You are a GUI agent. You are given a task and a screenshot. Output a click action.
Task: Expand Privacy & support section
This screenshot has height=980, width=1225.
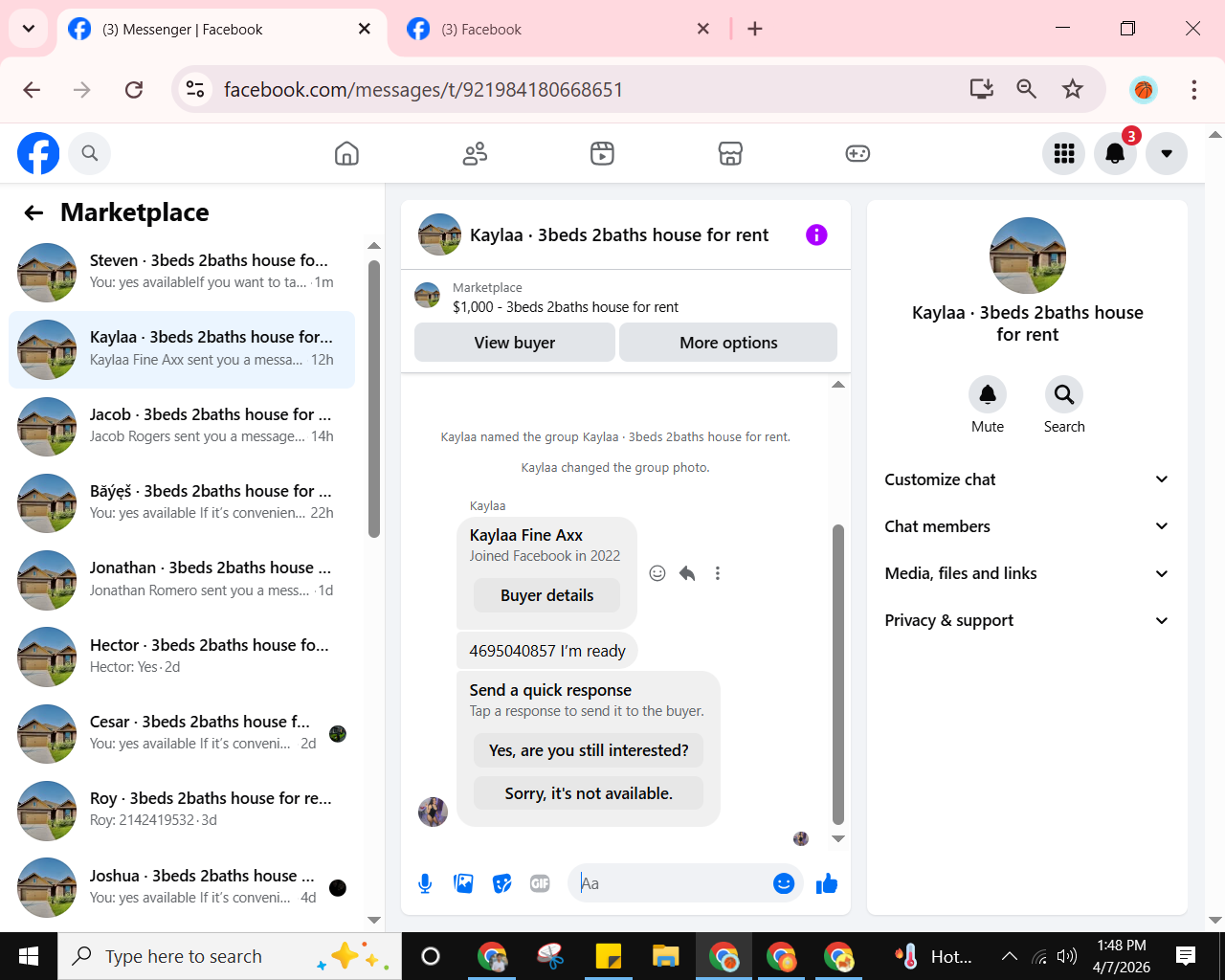point(1027,620)
